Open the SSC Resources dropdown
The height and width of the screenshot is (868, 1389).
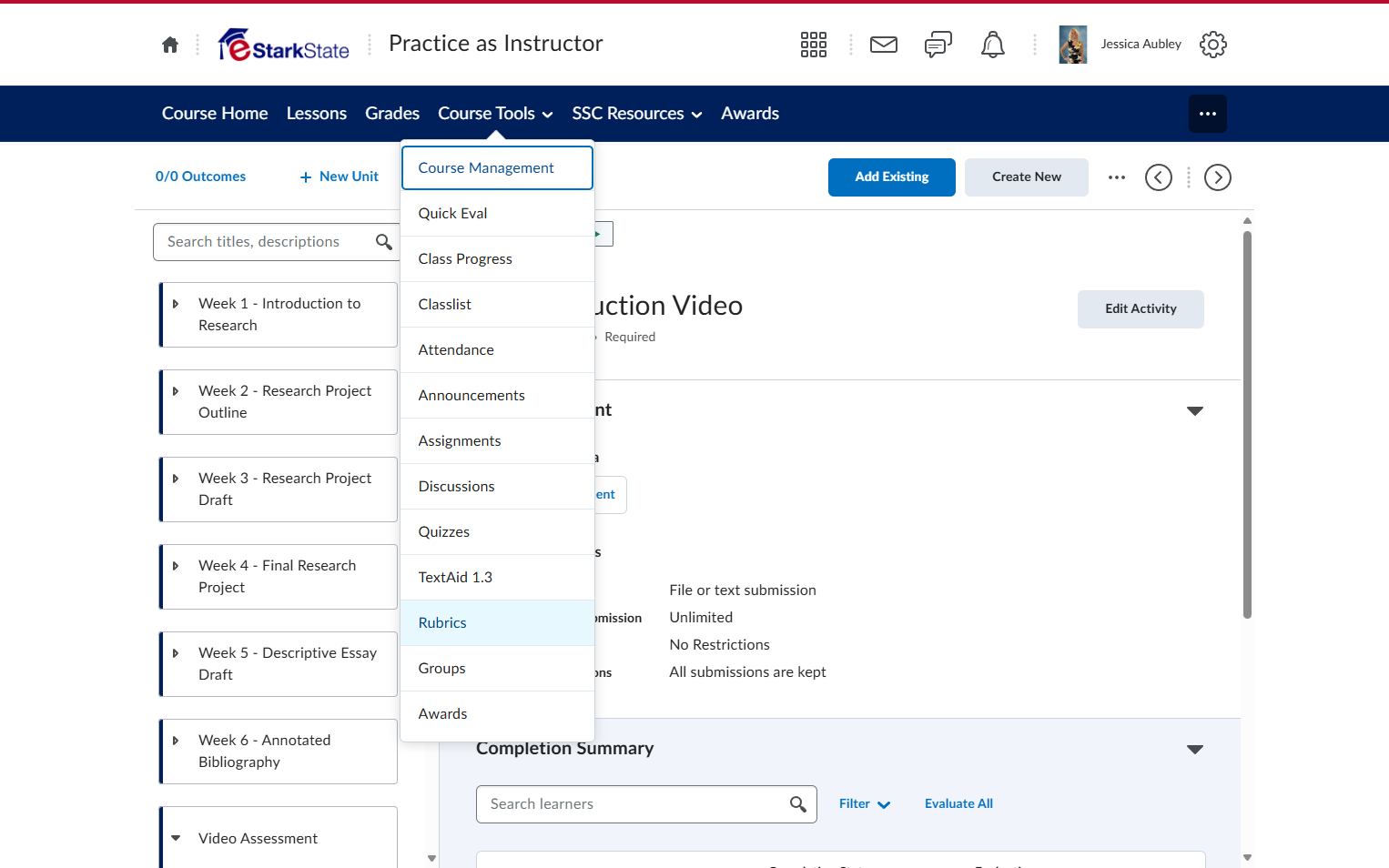(x=637, y=114)
